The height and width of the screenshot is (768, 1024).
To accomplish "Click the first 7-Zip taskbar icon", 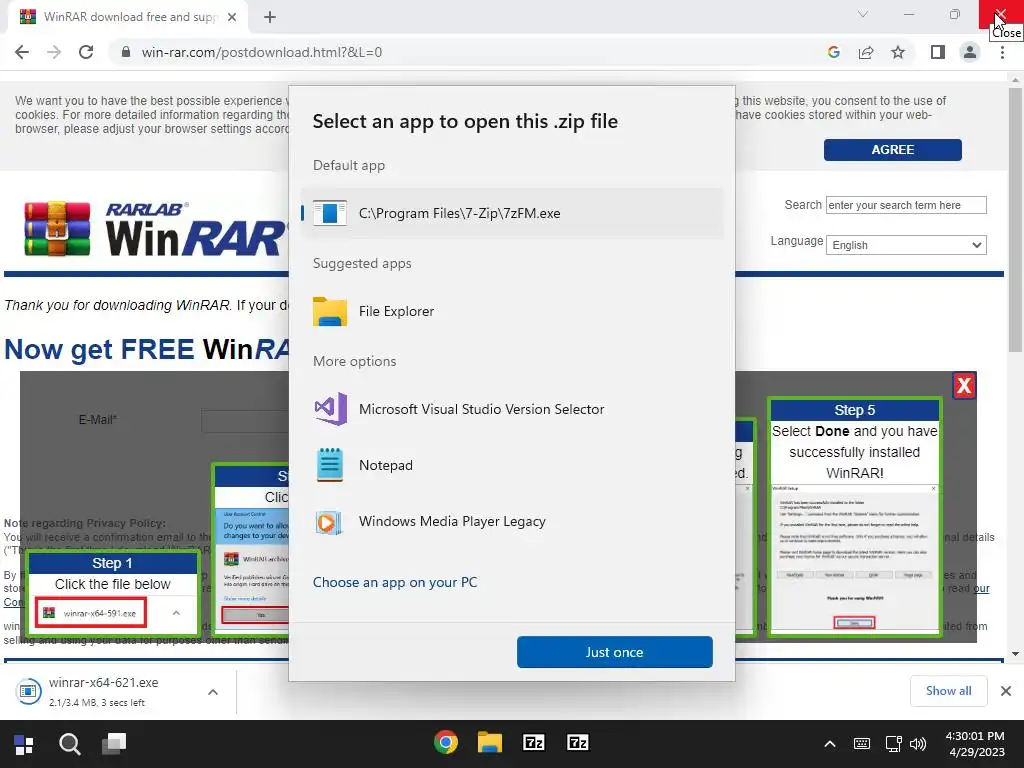I will point(534,743).
